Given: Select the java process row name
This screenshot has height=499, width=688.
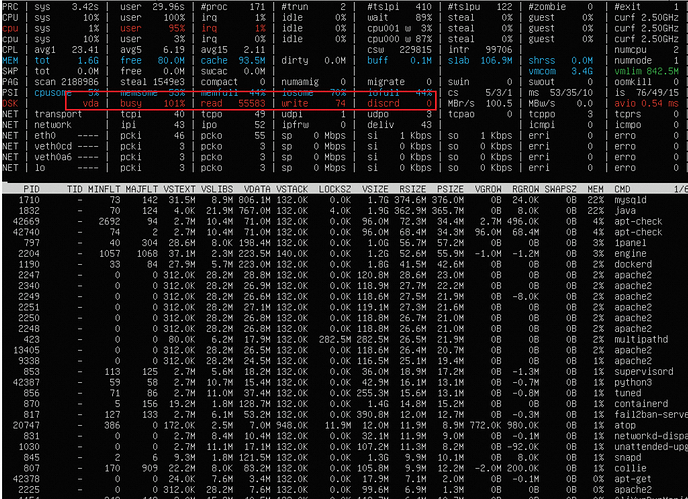Looking at the screenshot, I should (625, 211).
